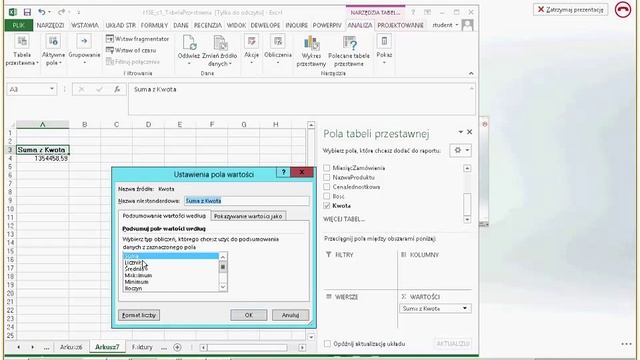Viewport: 640px width, 360px height.
Task: Open the student account dropdown
Action: 457,25
